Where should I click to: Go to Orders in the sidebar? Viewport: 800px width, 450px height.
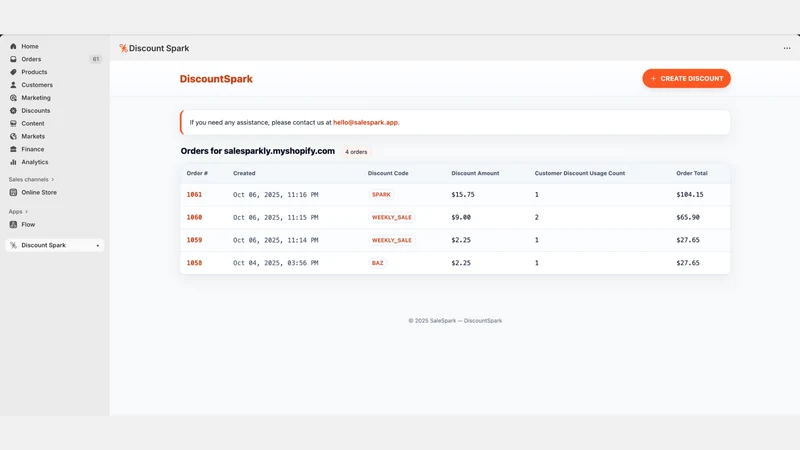tap(31, 59)
